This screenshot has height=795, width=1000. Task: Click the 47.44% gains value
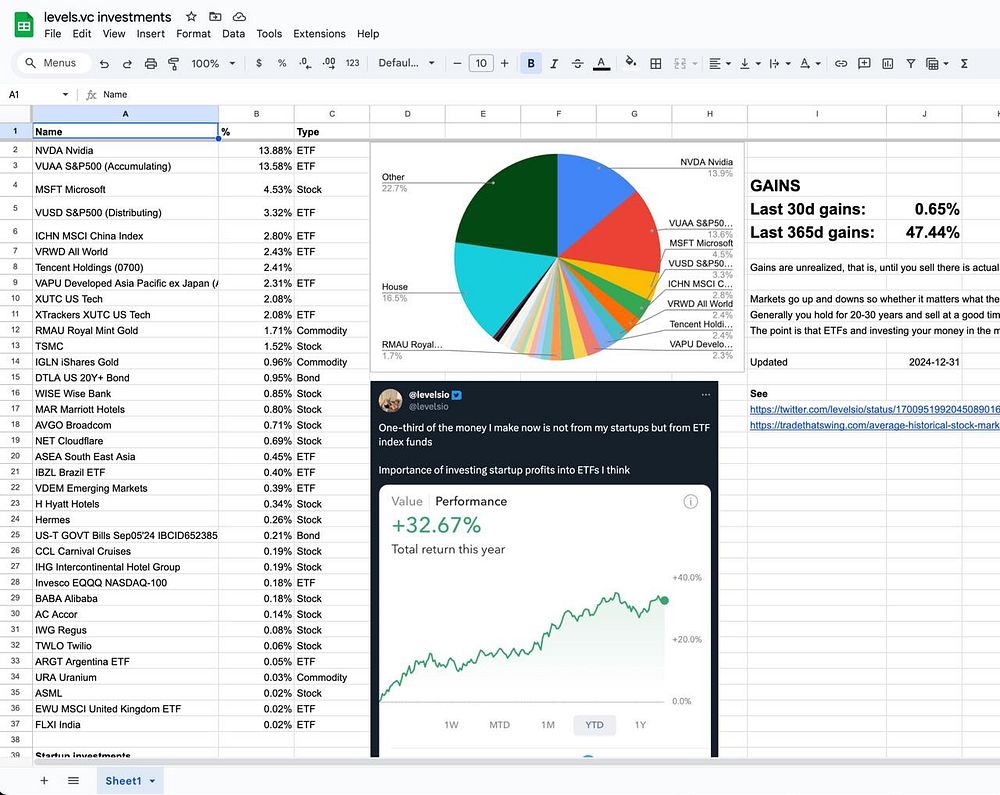(932, 232)
